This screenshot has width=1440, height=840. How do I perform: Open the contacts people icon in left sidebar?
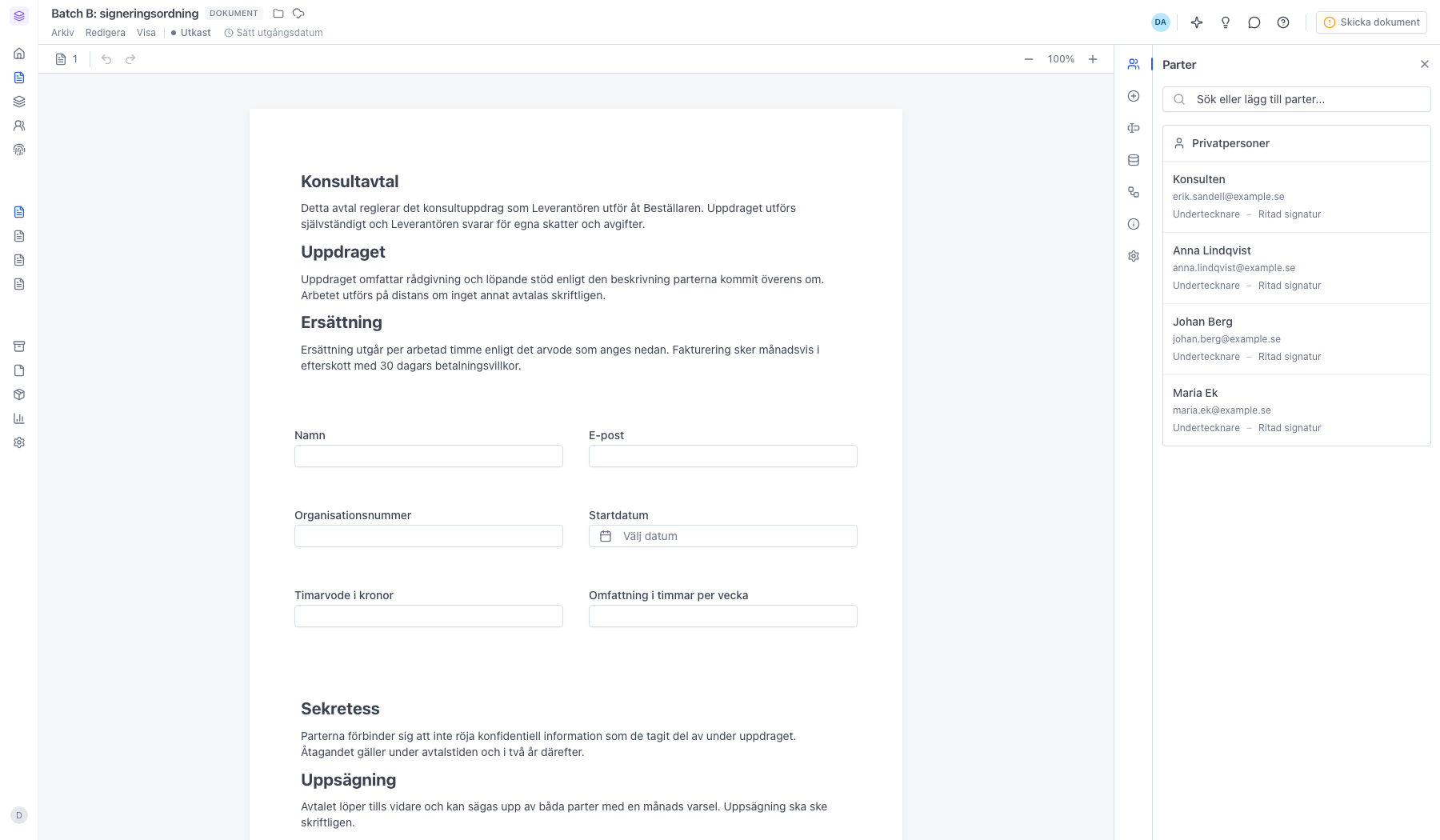click(19, 126)
